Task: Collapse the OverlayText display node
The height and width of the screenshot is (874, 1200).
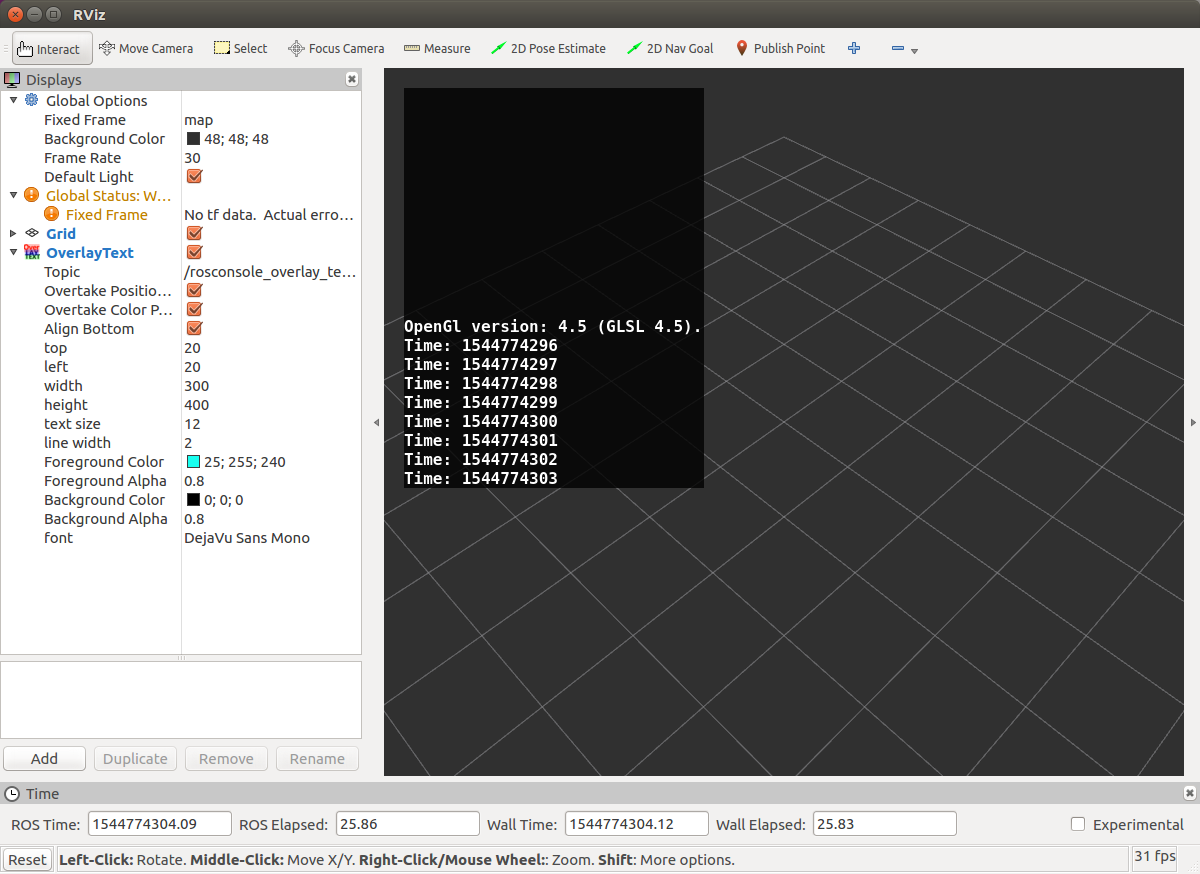Action: [x=13, y=252]
